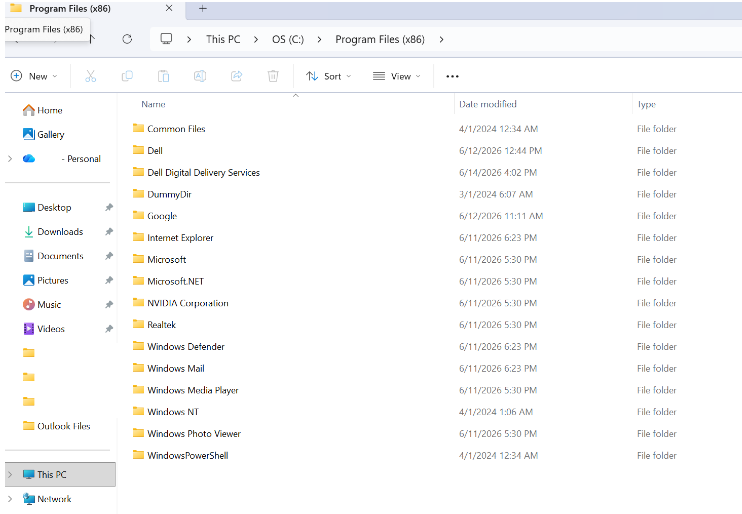Open Outlook Files in sidebar
Viewport: 742px width, 514px height.
click(x=56, y=426)
